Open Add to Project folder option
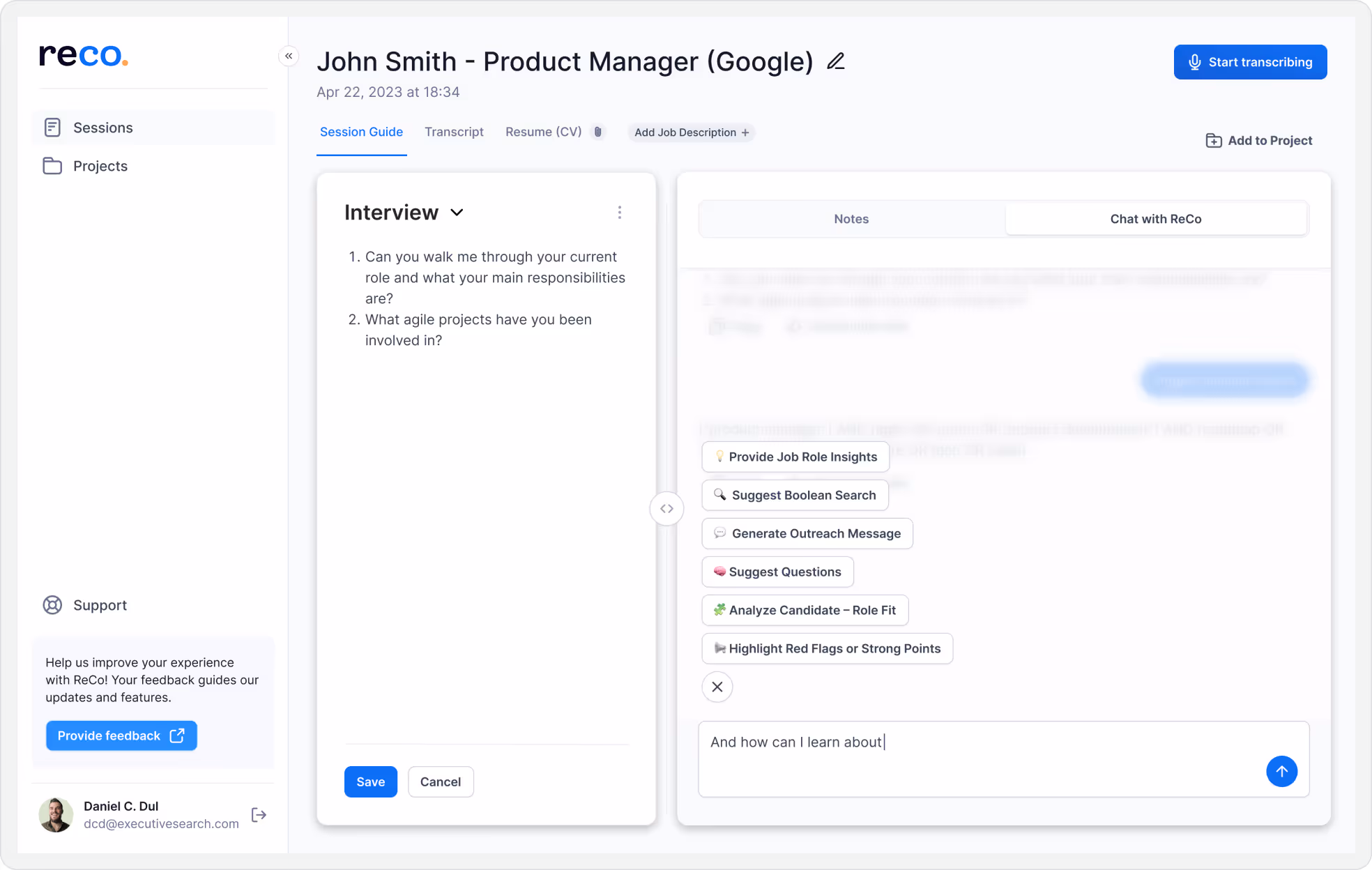1372x870 pixels. click(x=1258, y=140)
